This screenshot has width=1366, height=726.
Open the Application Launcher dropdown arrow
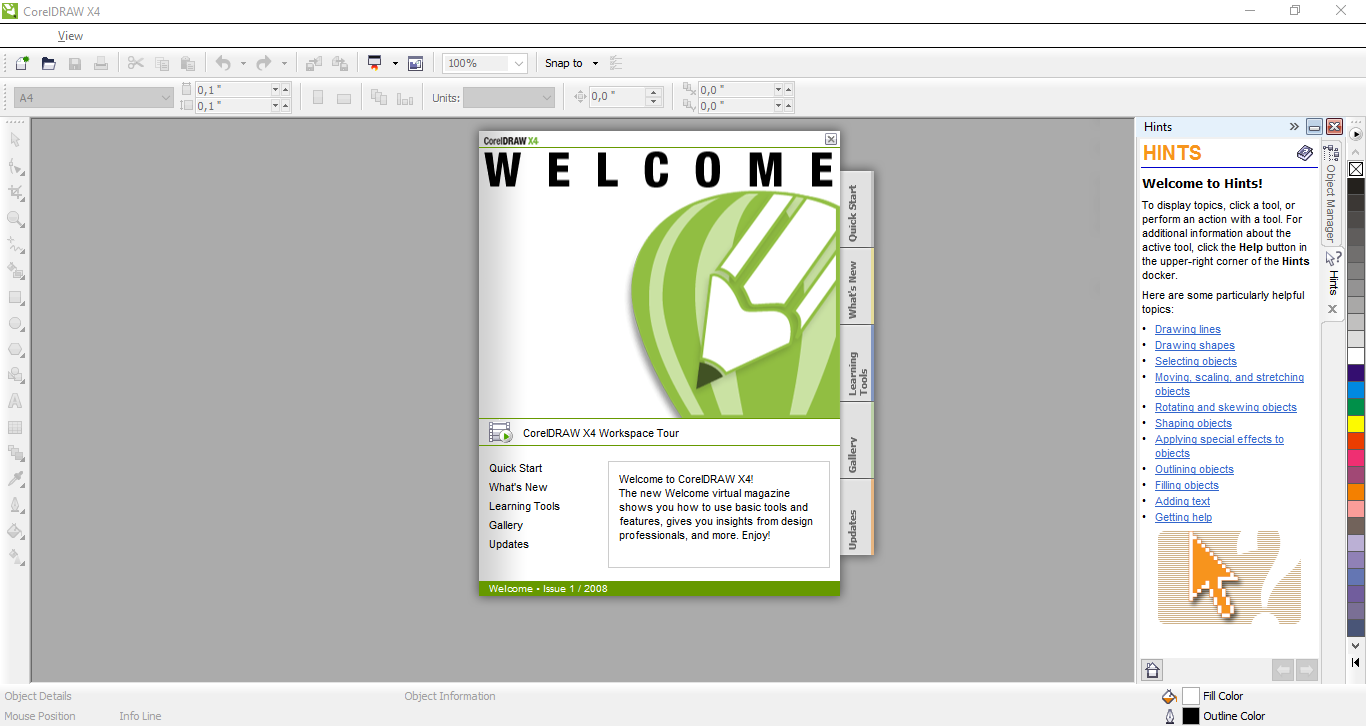tap(395, 63)
